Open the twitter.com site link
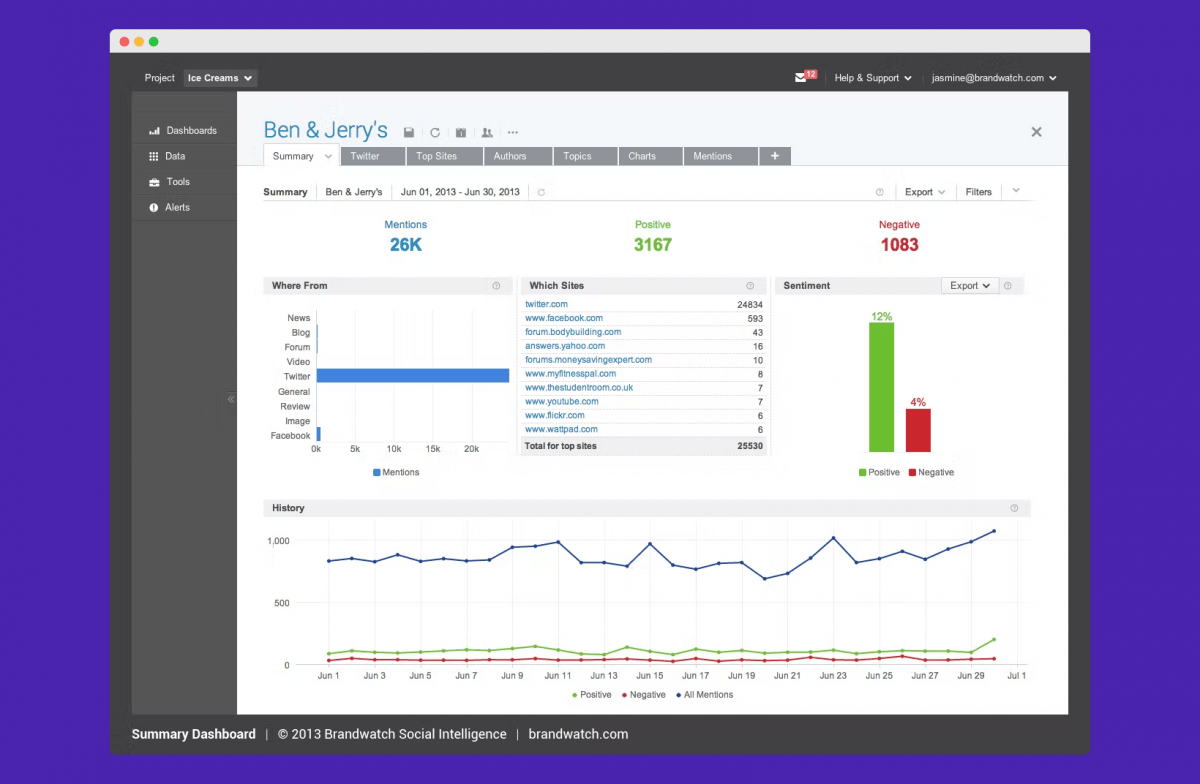Viewport: 1200px width, 784px height. 546,304
